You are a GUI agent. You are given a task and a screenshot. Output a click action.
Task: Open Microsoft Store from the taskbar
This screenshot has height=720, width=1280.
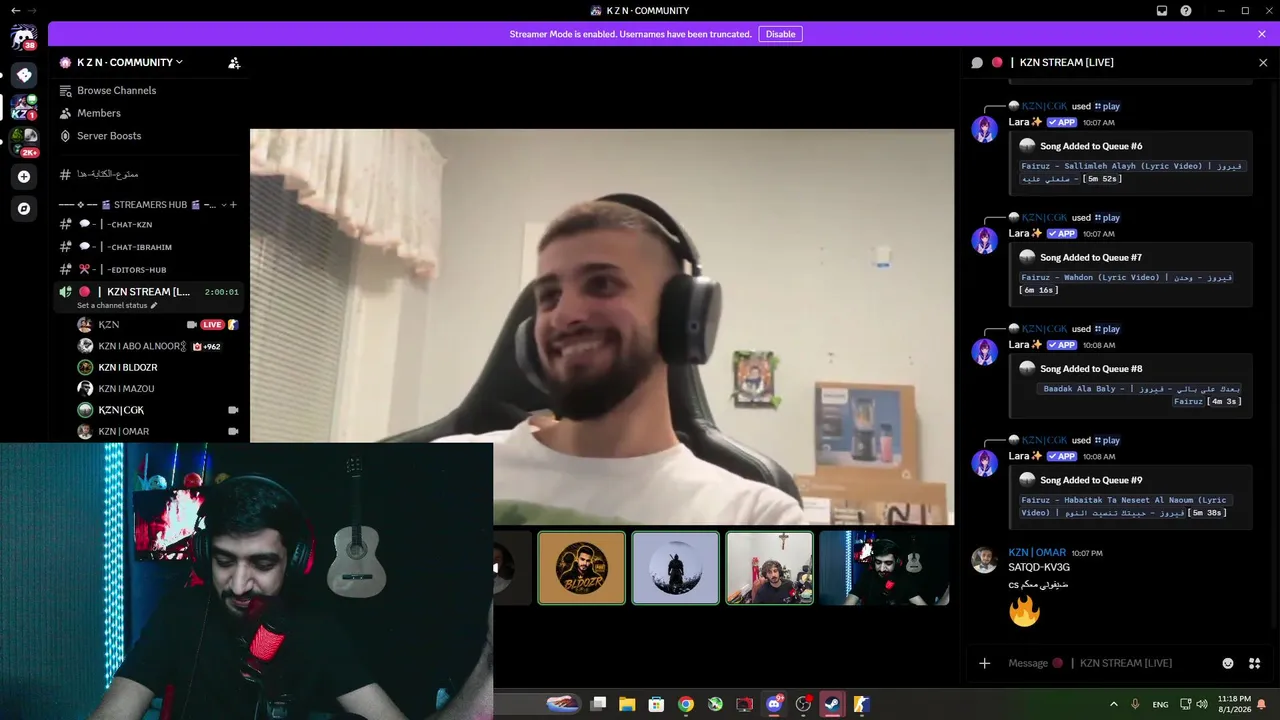click(656, 704)
